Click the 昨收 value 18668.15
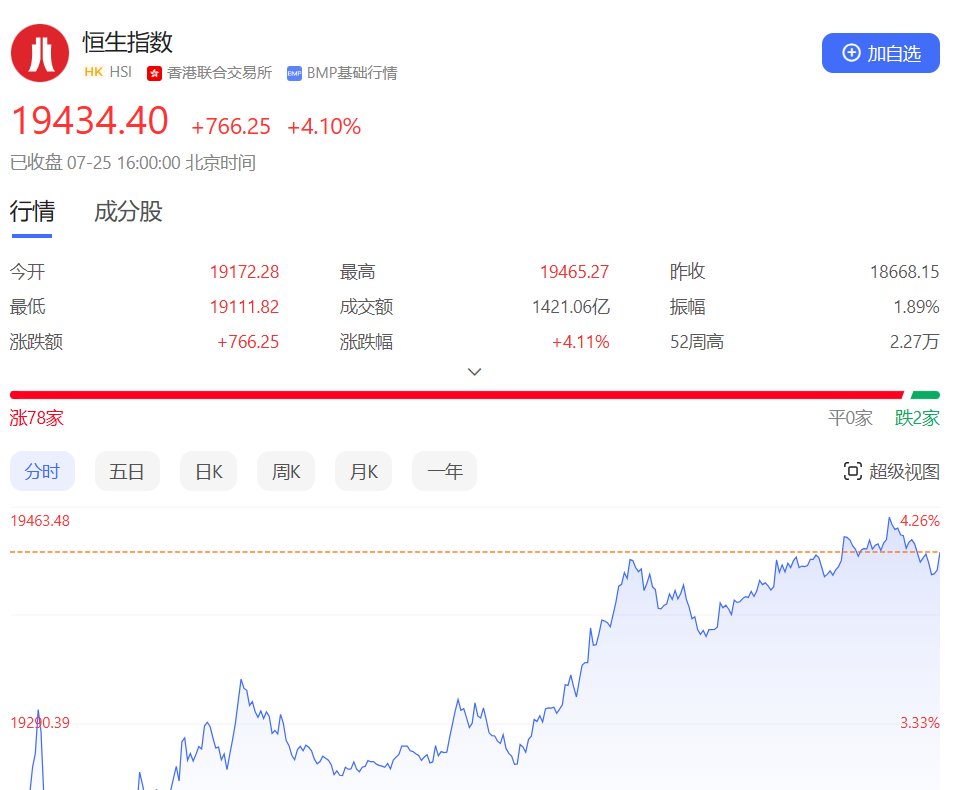 [x=905, y=272]
